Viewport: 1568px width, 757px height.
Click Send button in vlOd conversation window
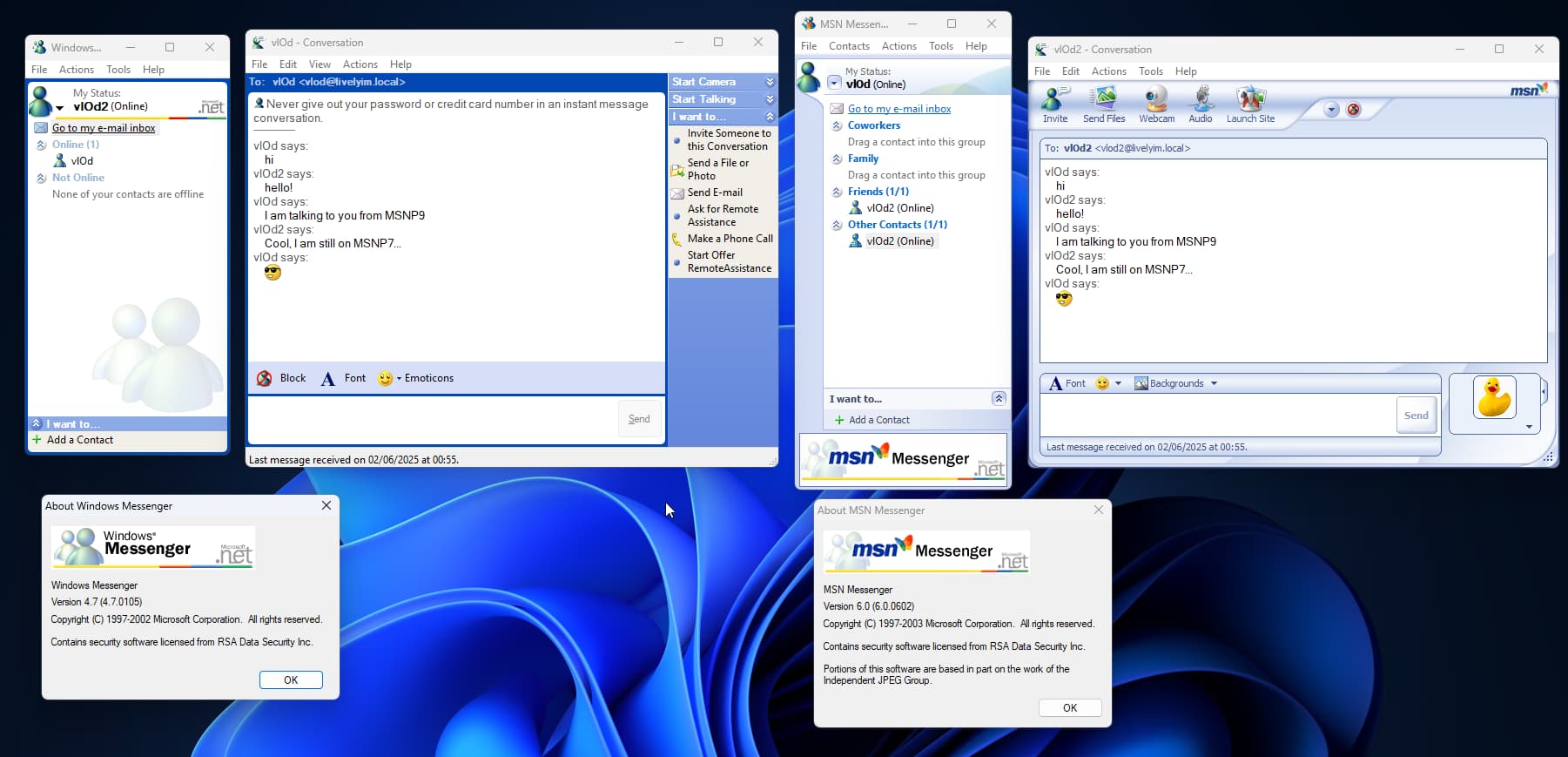[640, 419]
